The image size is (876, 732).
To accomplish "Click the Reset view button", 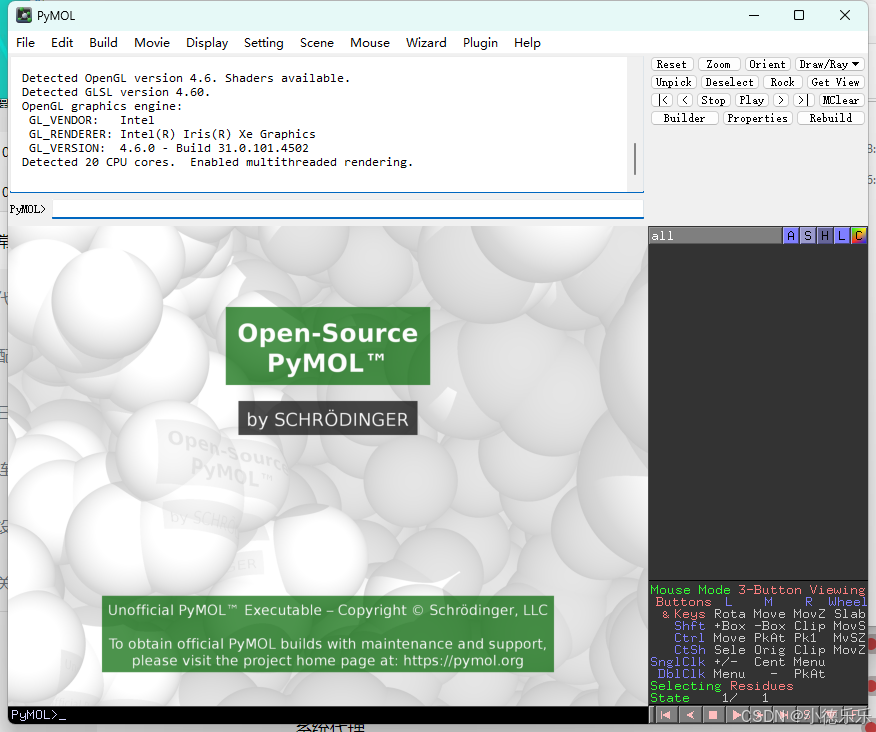I will [672, 64].
